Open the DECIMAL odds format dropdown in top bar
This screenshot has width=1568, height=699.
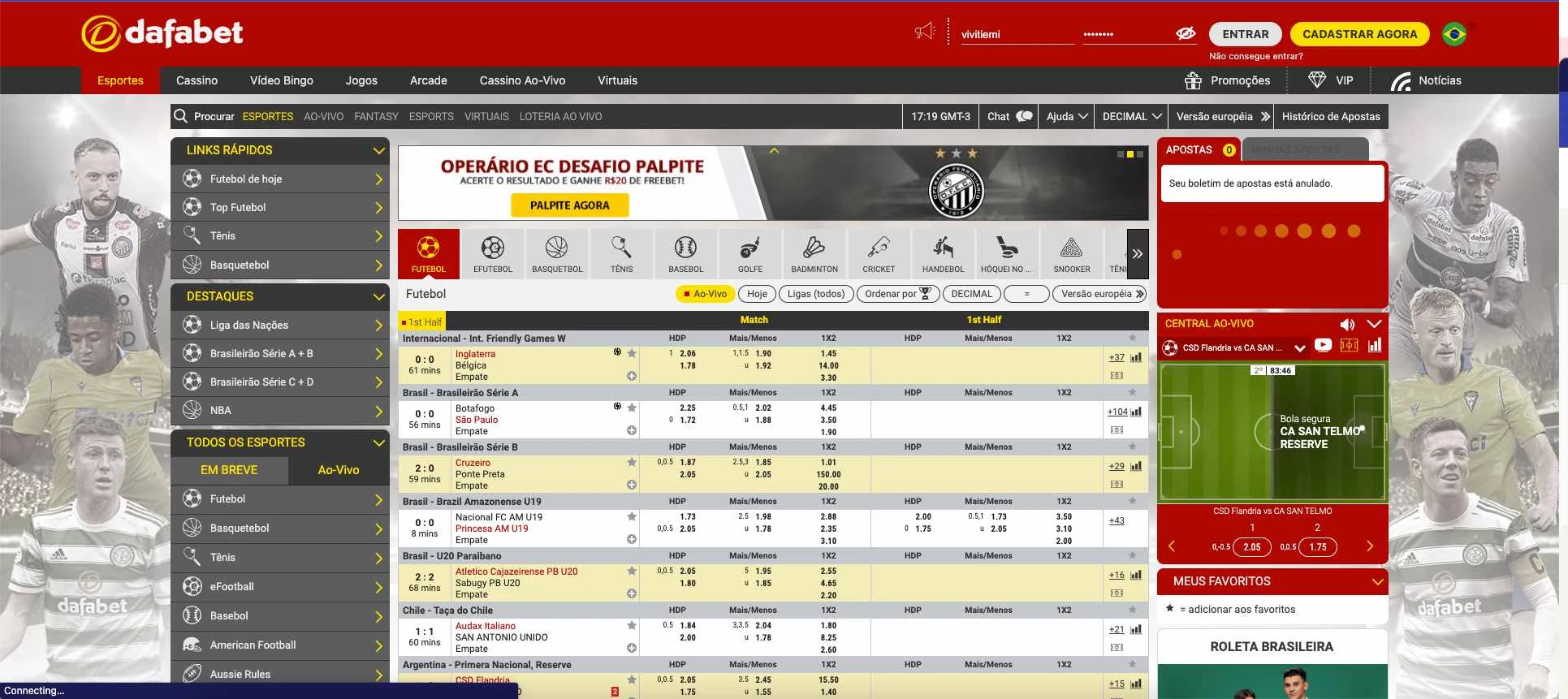pyautogui.click(x=1132, y=116)
